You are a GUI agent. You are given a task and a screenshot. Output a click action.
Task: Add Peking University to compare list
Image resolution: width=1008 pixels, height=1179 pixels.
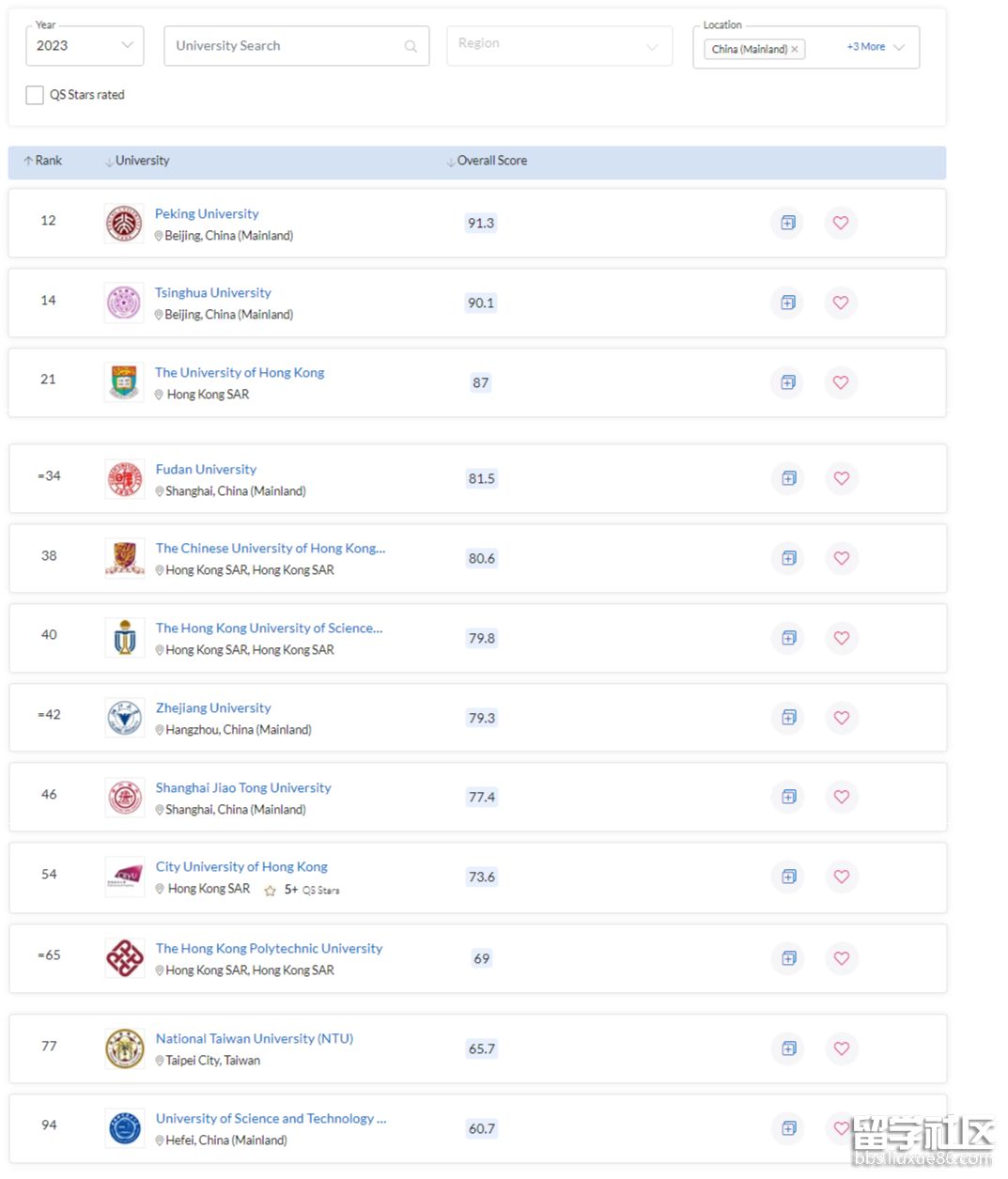pos(788,223)
